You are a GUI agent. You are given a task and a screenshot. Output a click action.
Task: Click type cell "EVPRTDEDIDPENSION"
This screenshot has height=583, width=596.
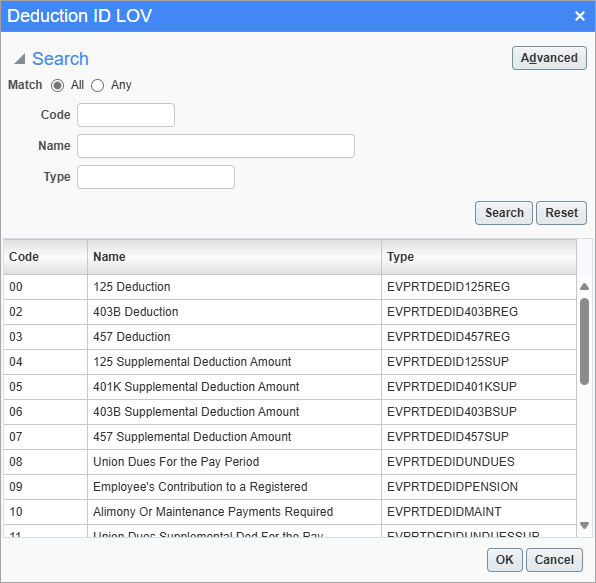(x=479, y=487)
